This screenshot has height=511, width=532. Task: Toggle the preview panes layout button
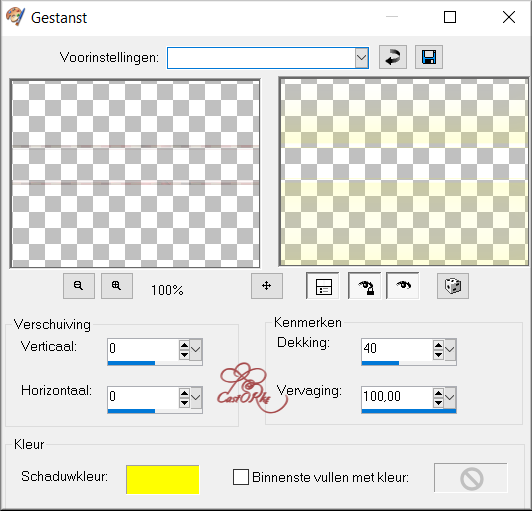[x=323, y=286]
